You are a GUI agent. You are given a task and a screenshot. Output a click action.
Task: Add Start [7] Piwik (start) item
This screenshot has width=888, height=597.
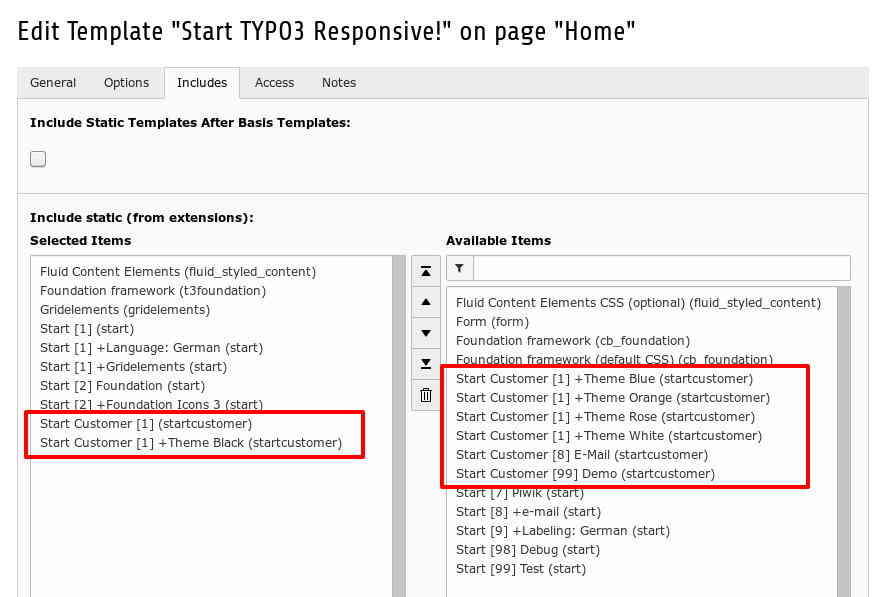point(519,493)
